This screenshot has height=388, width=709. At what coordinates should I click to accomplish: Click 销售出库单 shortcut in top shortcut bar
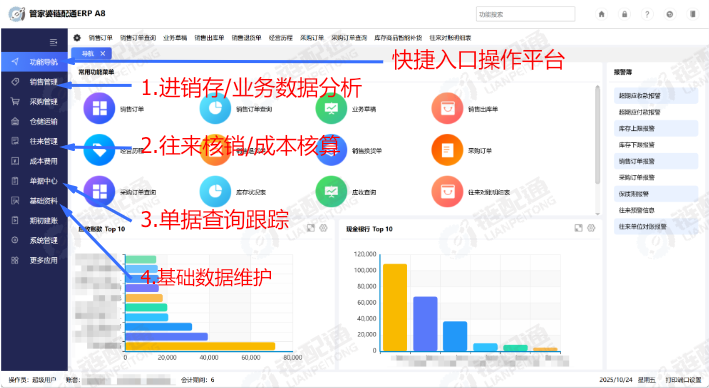pos(209,38)
